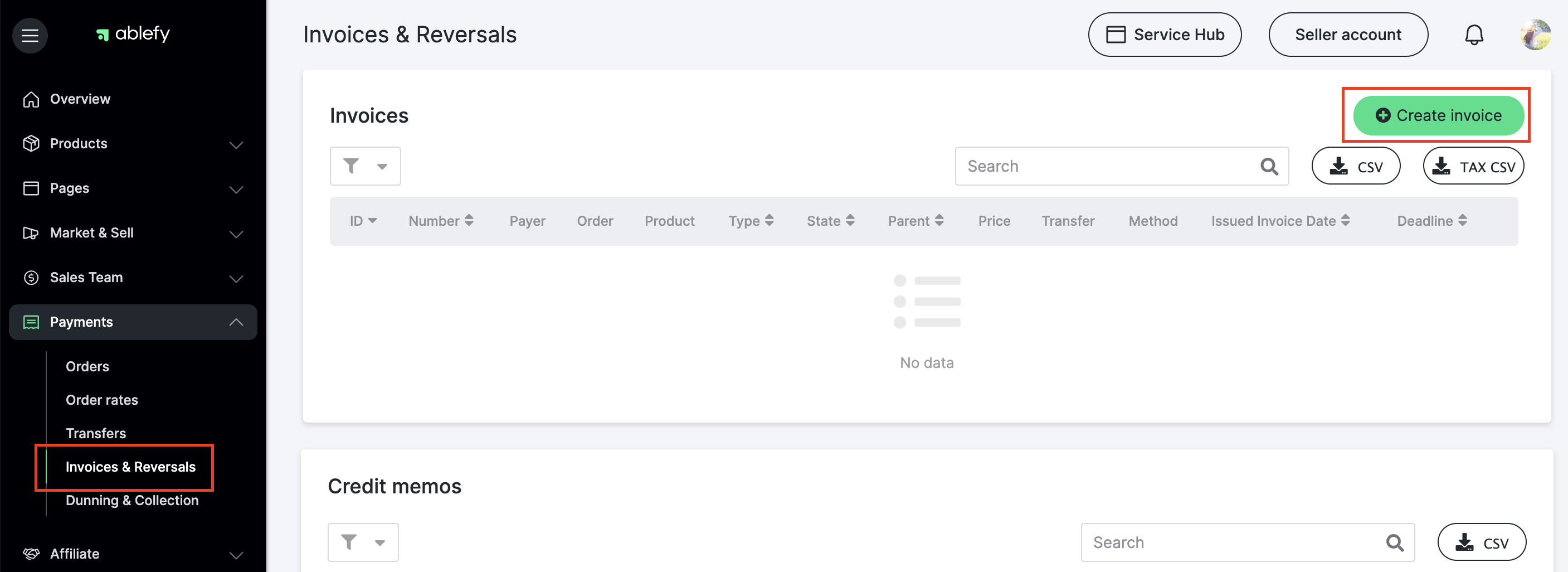1568x572 pixels.
Task: Go to Overview in sidebar
Action: point(80,99)
